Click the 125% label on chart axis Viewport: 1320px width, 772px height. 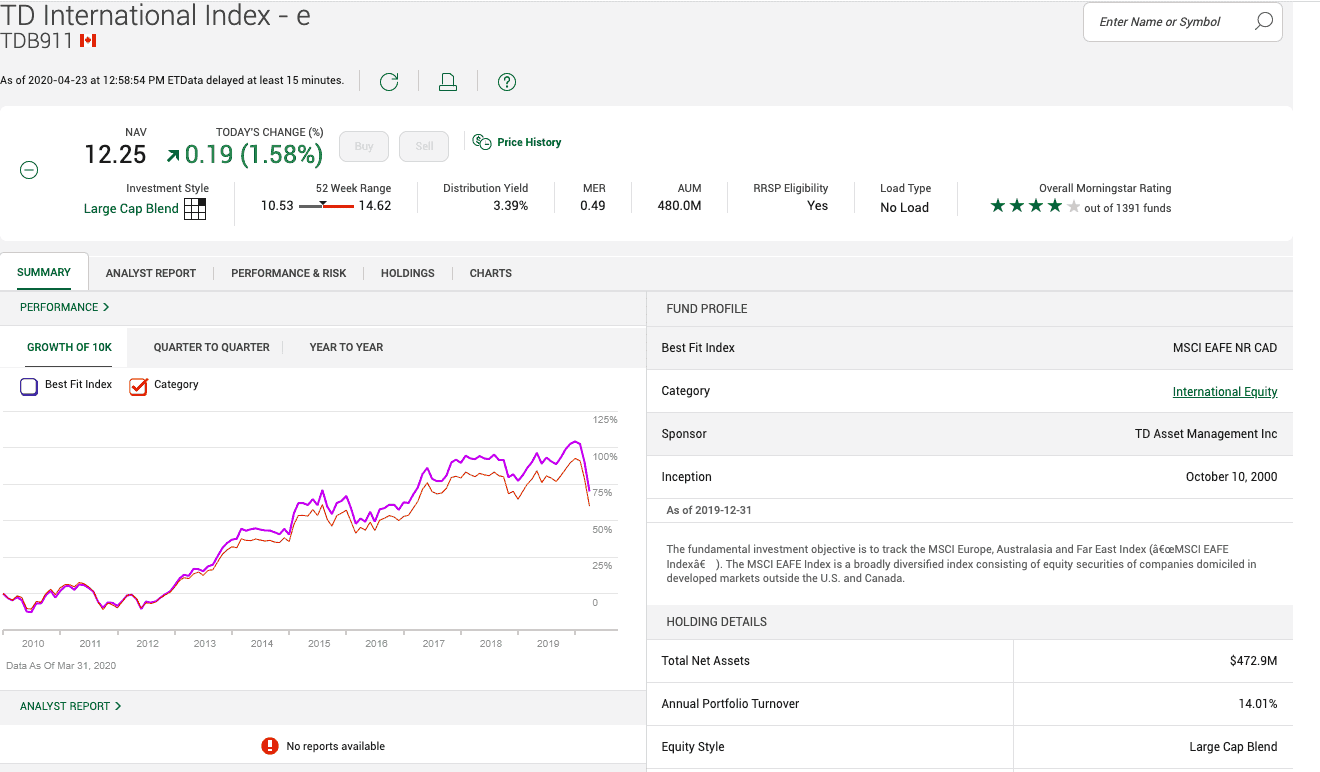(605, 420)
